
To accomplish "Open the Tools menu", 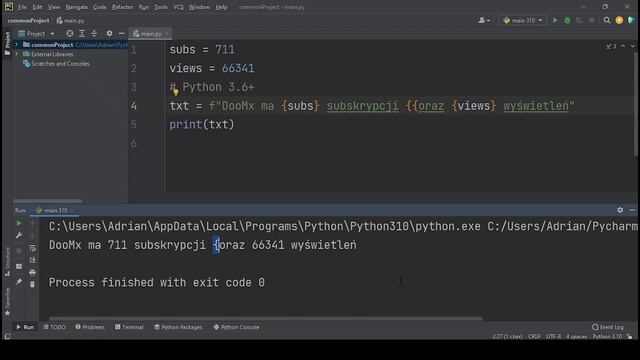I will pos(161,7).
